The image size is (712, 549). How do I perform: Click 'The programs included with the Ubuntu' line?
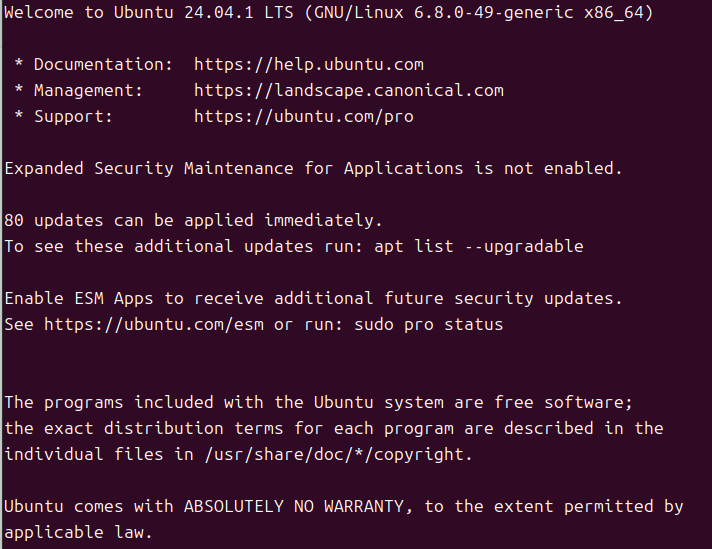click(318, 402)
